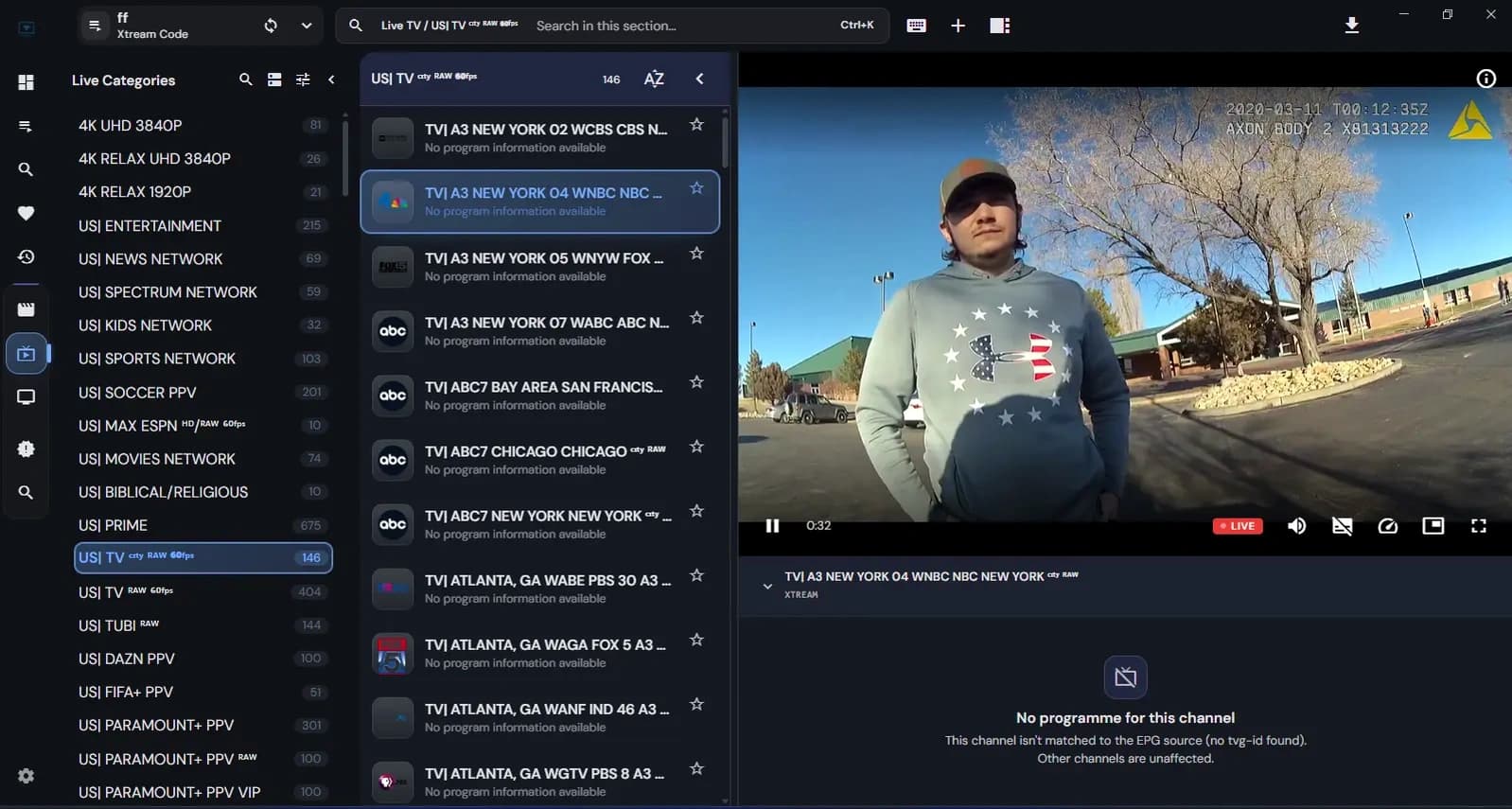Viewport: 1512px width, 809px height.
Task: Click the refresh playlist icon
Action: (x=271, y=26)
